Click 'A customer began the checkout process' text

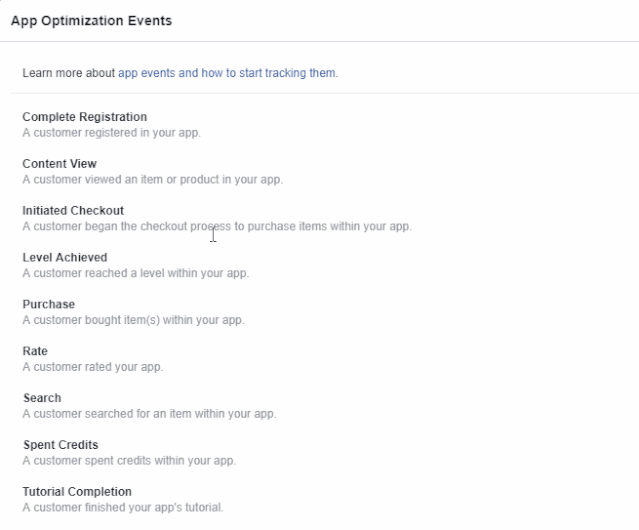[x=217, y=227]
